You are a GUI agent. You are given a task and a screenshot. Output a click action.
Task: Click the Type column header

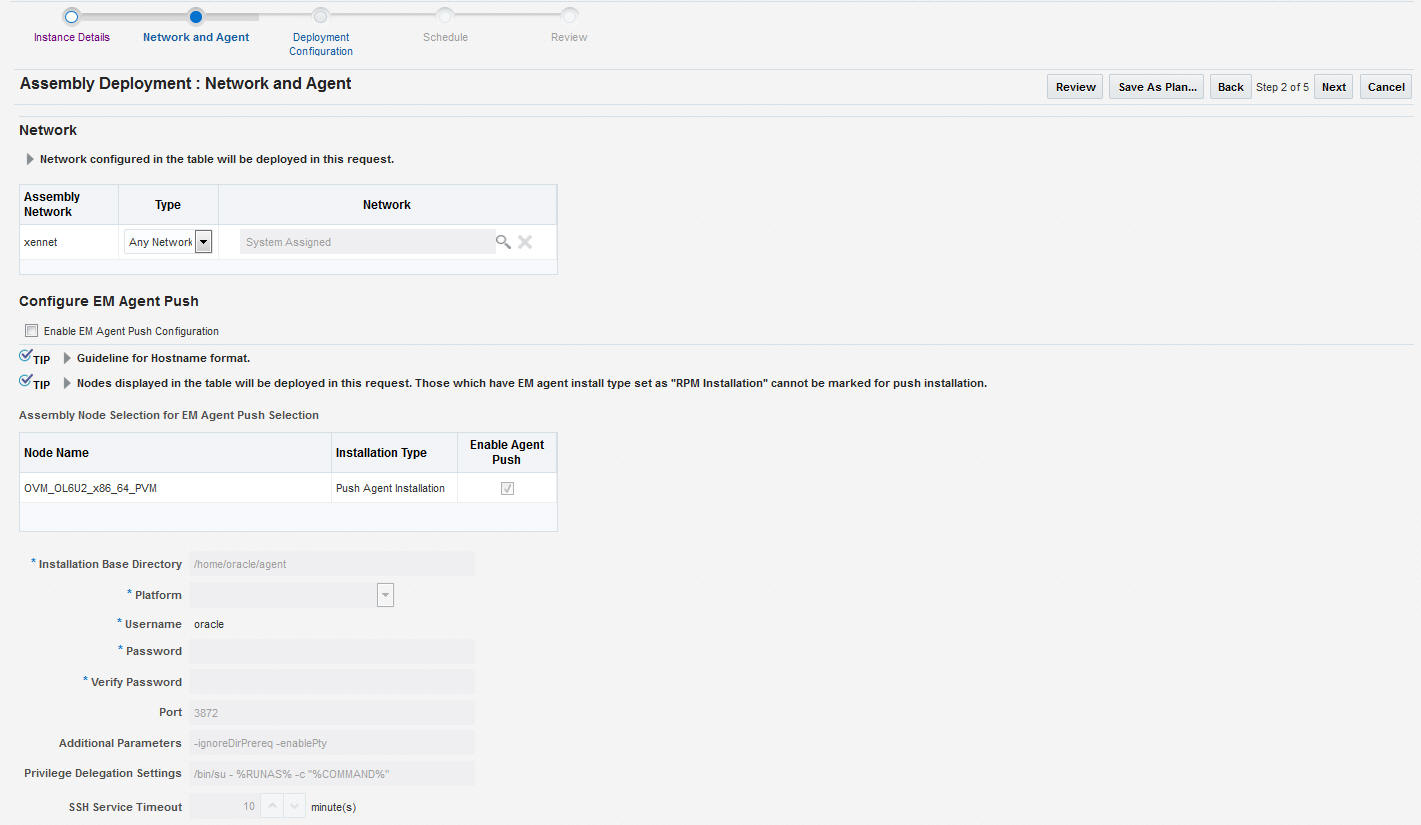(168, 204)
